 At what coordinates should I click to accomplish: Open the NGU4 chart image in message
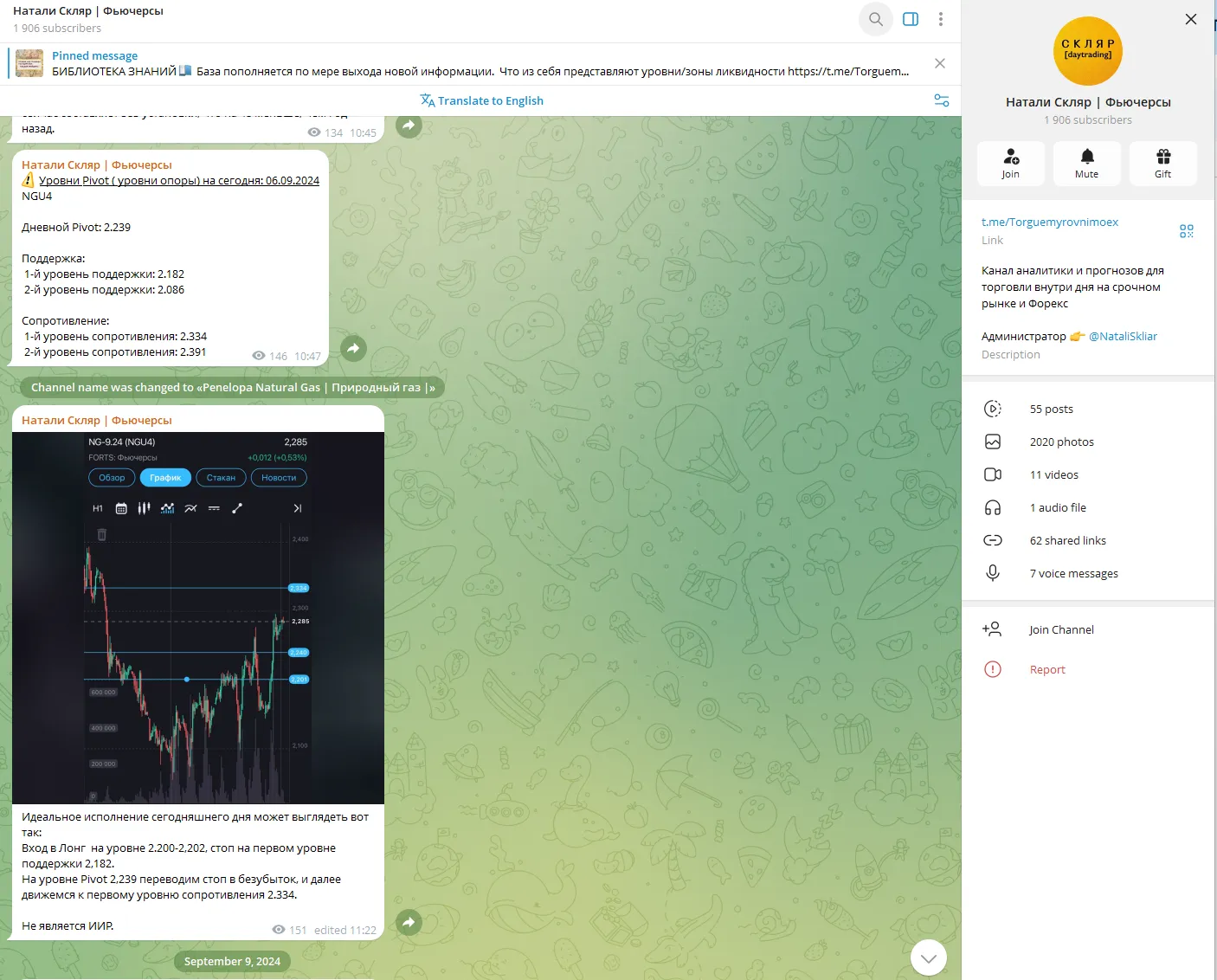[198, 618]
